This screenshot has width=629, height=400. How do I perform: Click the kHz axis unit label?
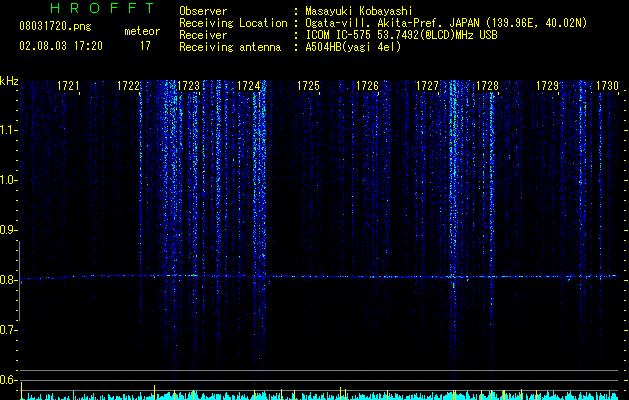tap(9, 81)
